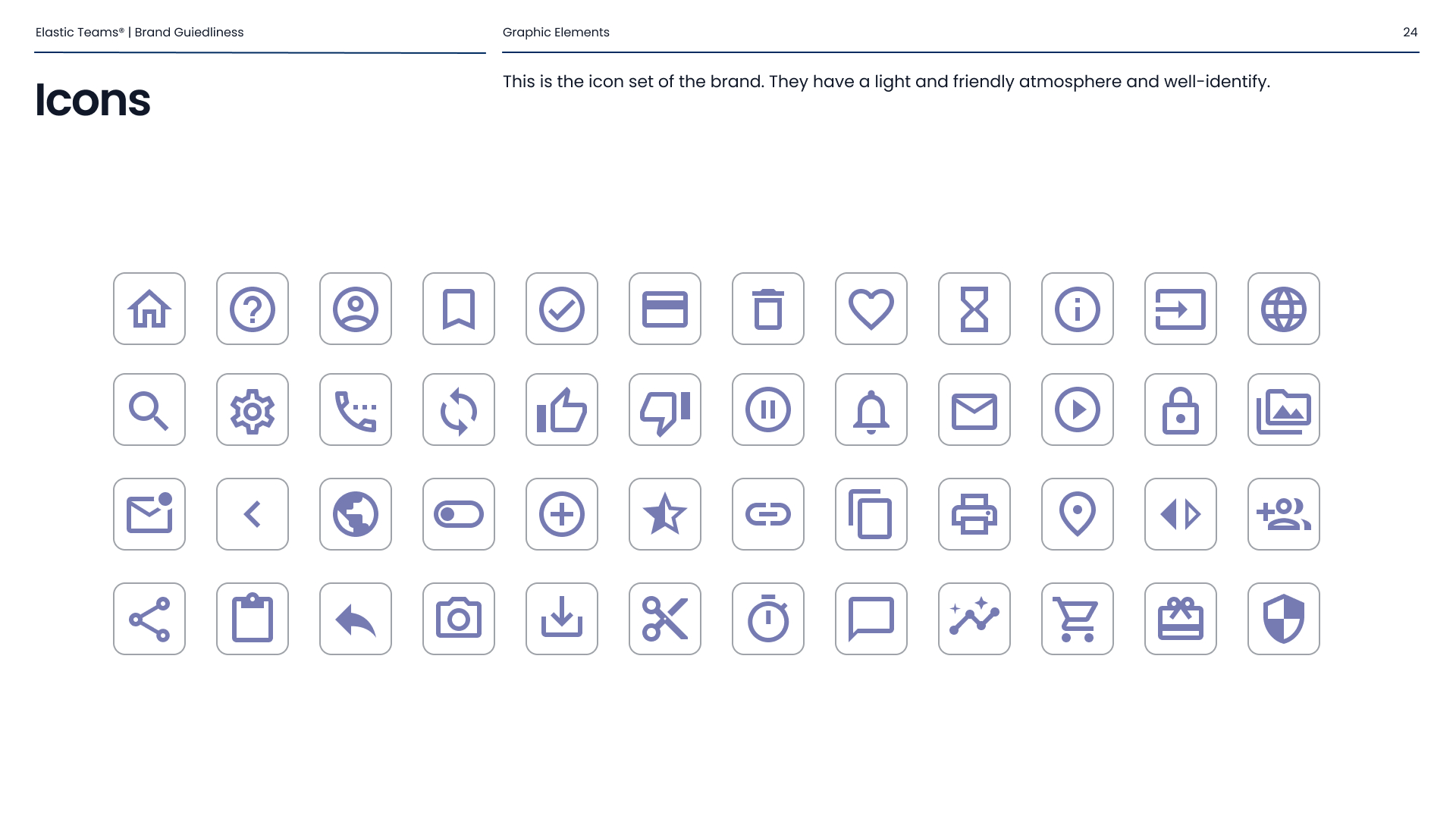Click the padlock icon
The width and height of the screenshot is (1456, 819).
click(x=1181, y=409)
